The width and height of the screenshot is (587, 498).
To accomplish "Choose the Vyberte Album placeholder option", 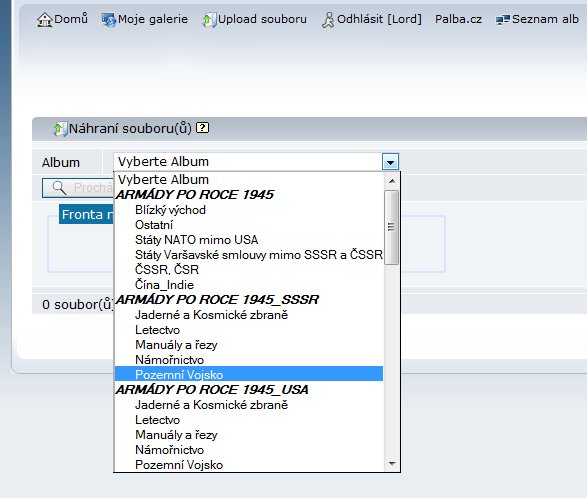I will pyautogui.click(x=249, y=180).
